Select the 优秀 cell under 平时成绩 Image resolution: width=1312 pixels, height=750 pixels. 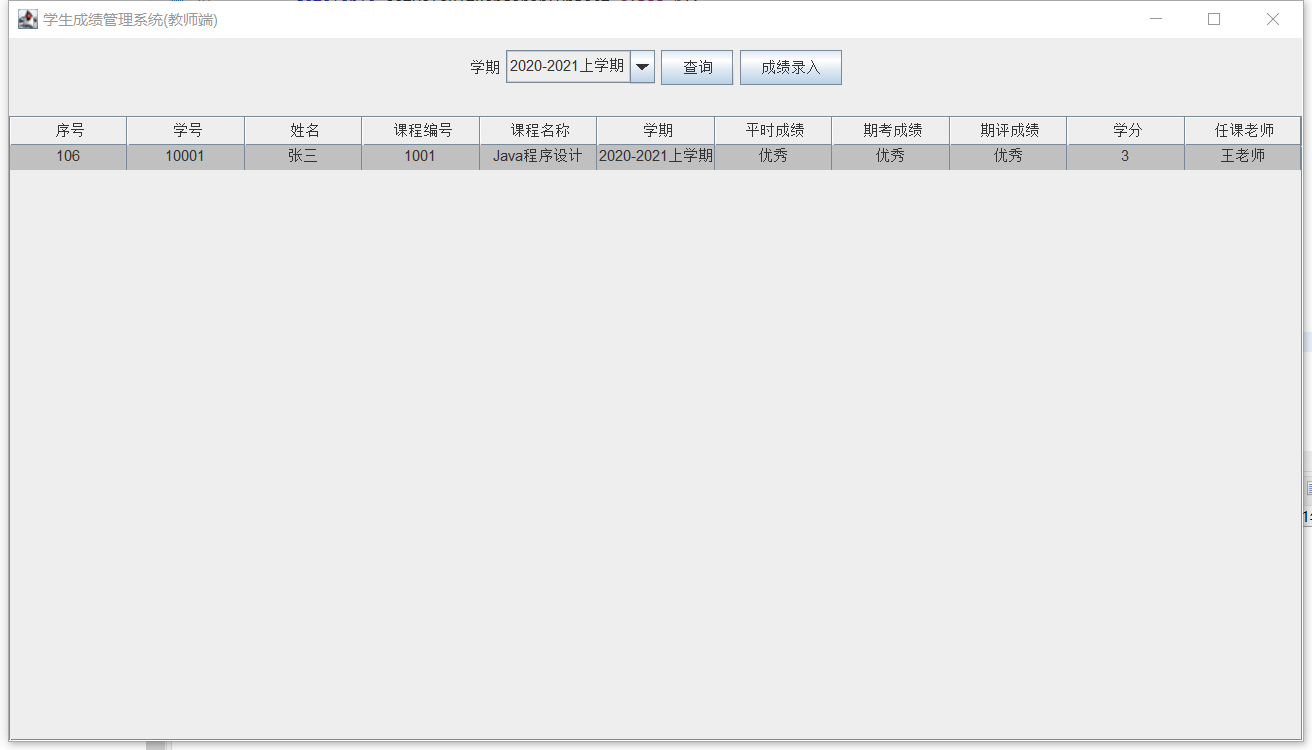[773, 157]
